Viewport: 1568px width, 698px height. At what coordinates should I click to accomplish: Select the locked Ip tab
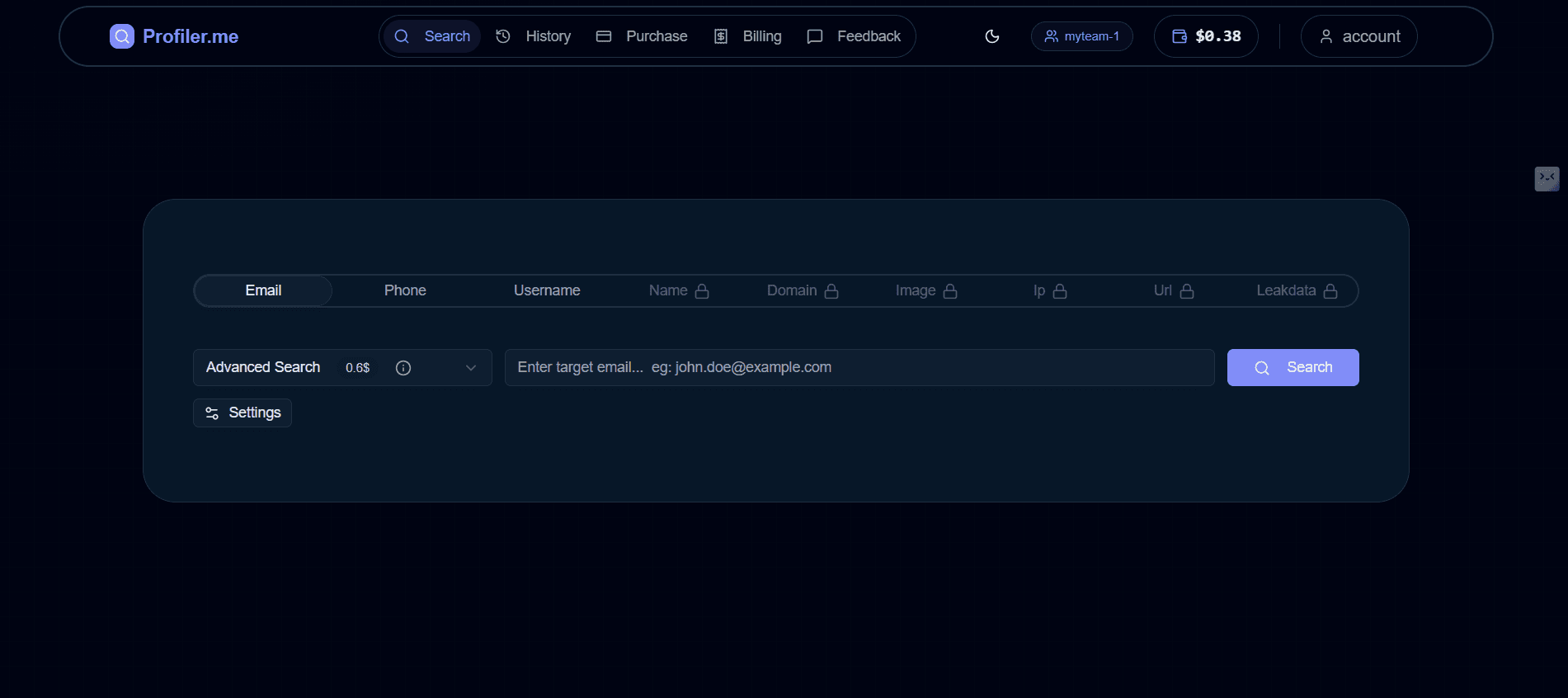coord(1050,290)
